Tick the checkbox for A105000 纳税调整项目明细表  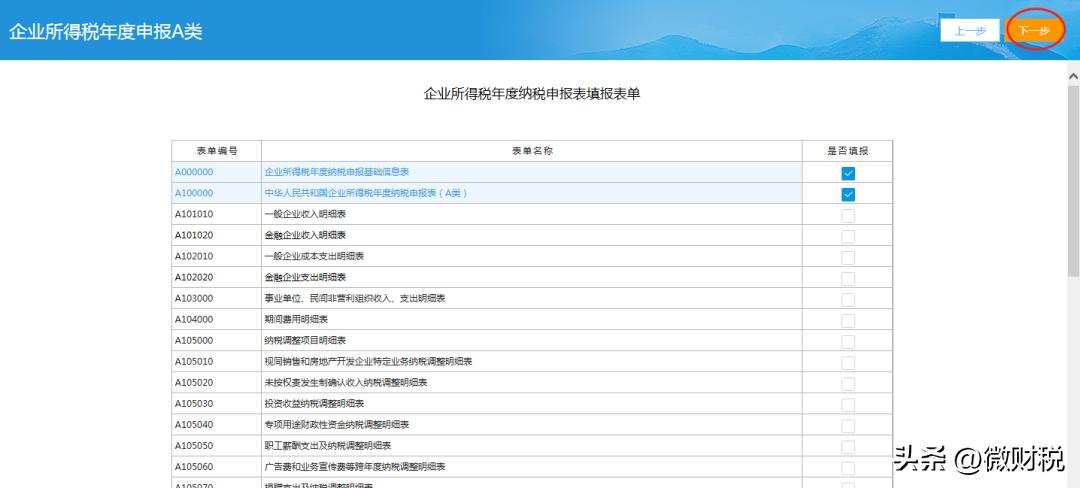coord(848,342)
